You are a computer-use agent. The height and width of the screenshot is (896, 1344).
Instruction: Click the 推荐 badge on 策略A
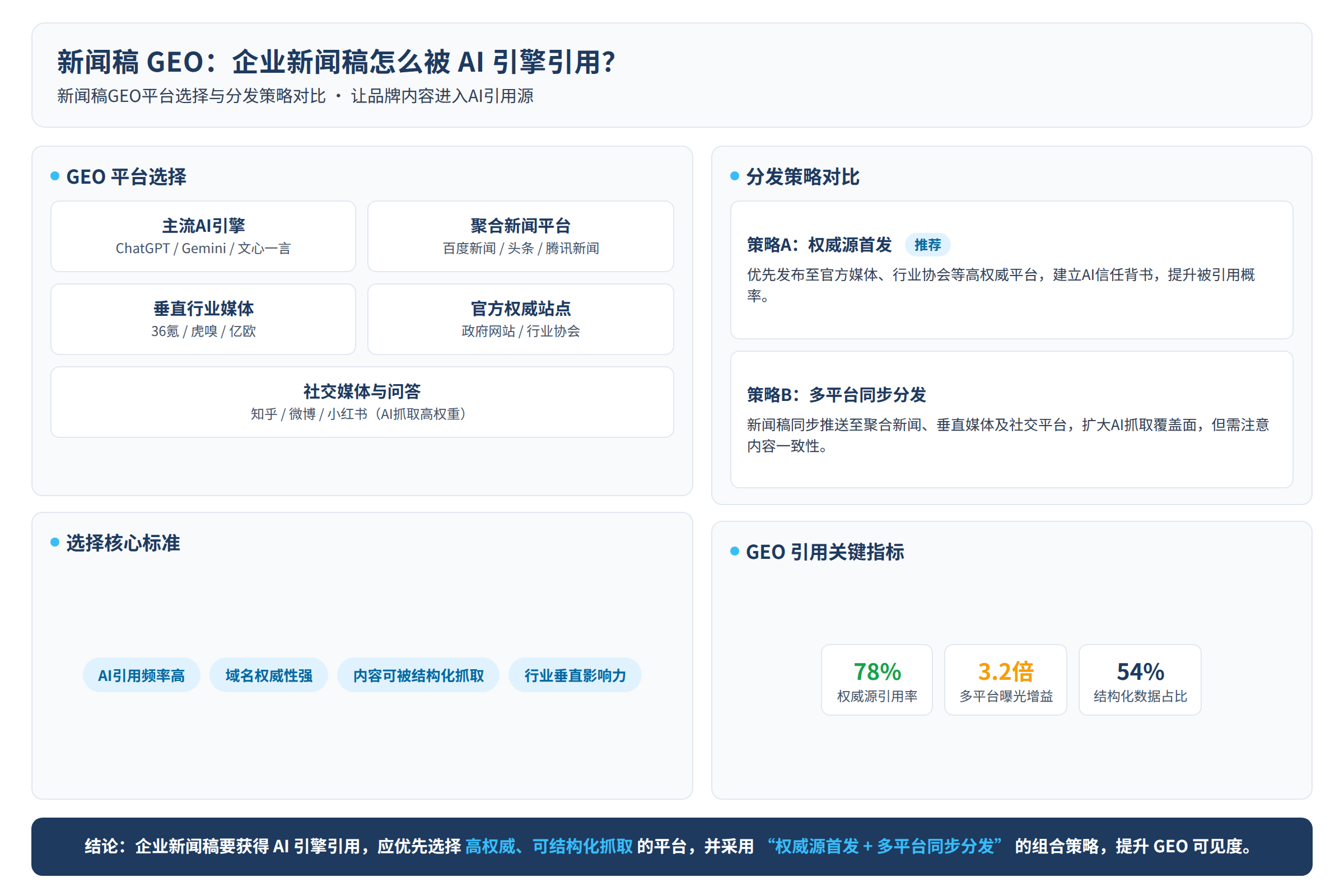click(927, 245)
